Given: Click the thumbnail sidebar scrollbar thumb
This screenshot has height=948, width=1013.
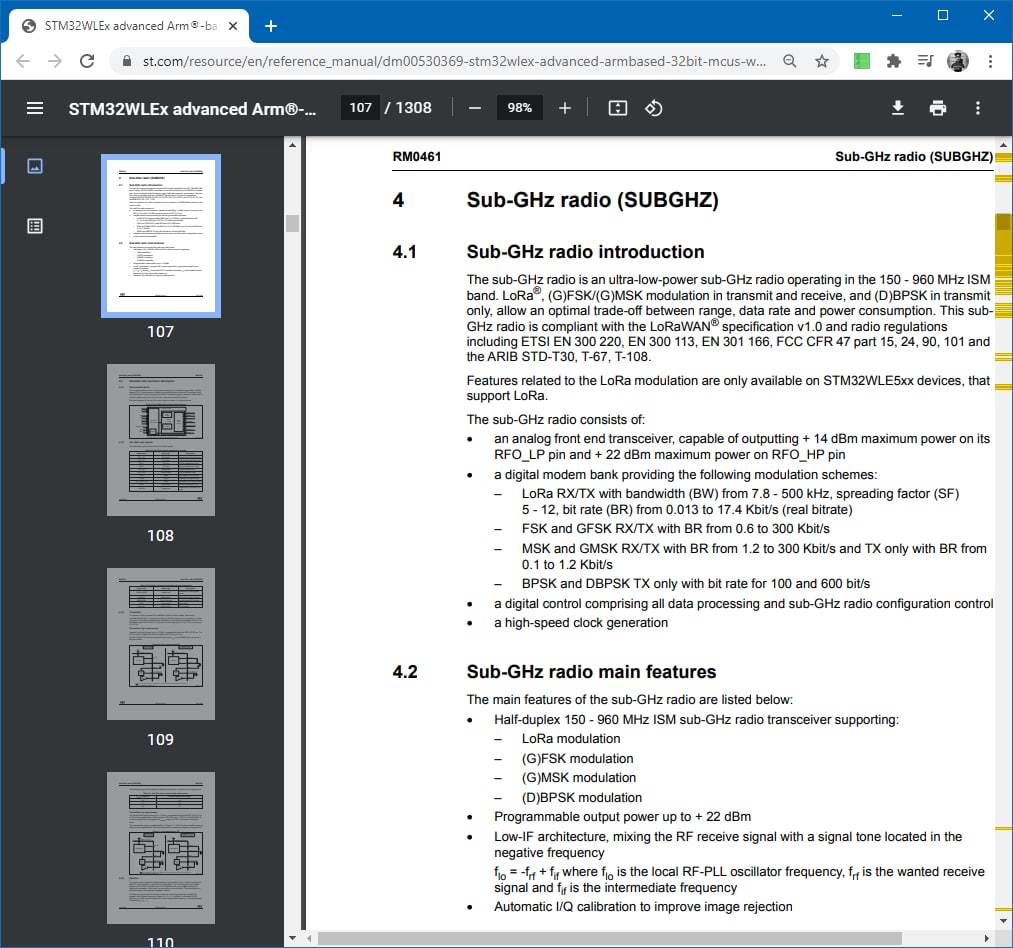Looking at the screenshot, I should [292, 223].
